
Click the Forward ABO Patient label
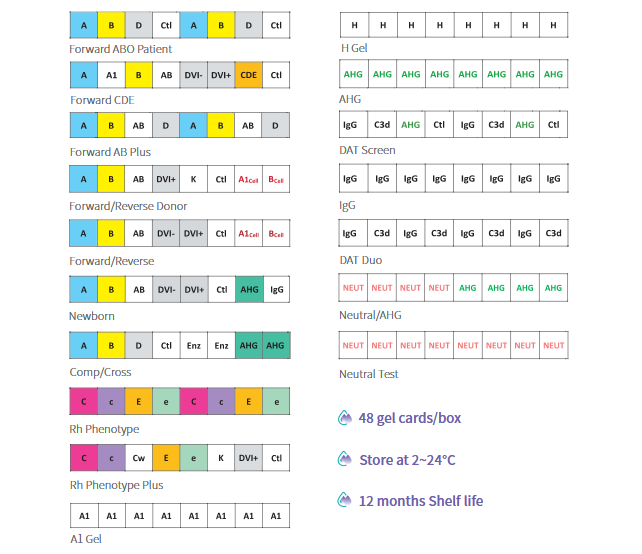[x=120, y=49]
